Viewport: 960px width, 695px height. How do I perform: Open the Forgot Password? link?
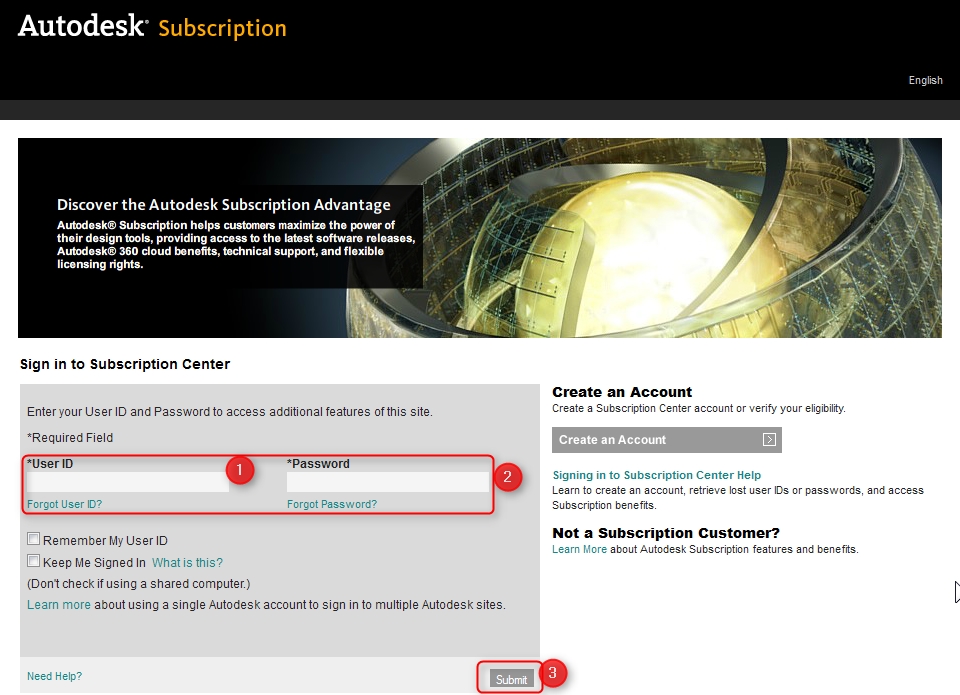click(x=332, y=504)
